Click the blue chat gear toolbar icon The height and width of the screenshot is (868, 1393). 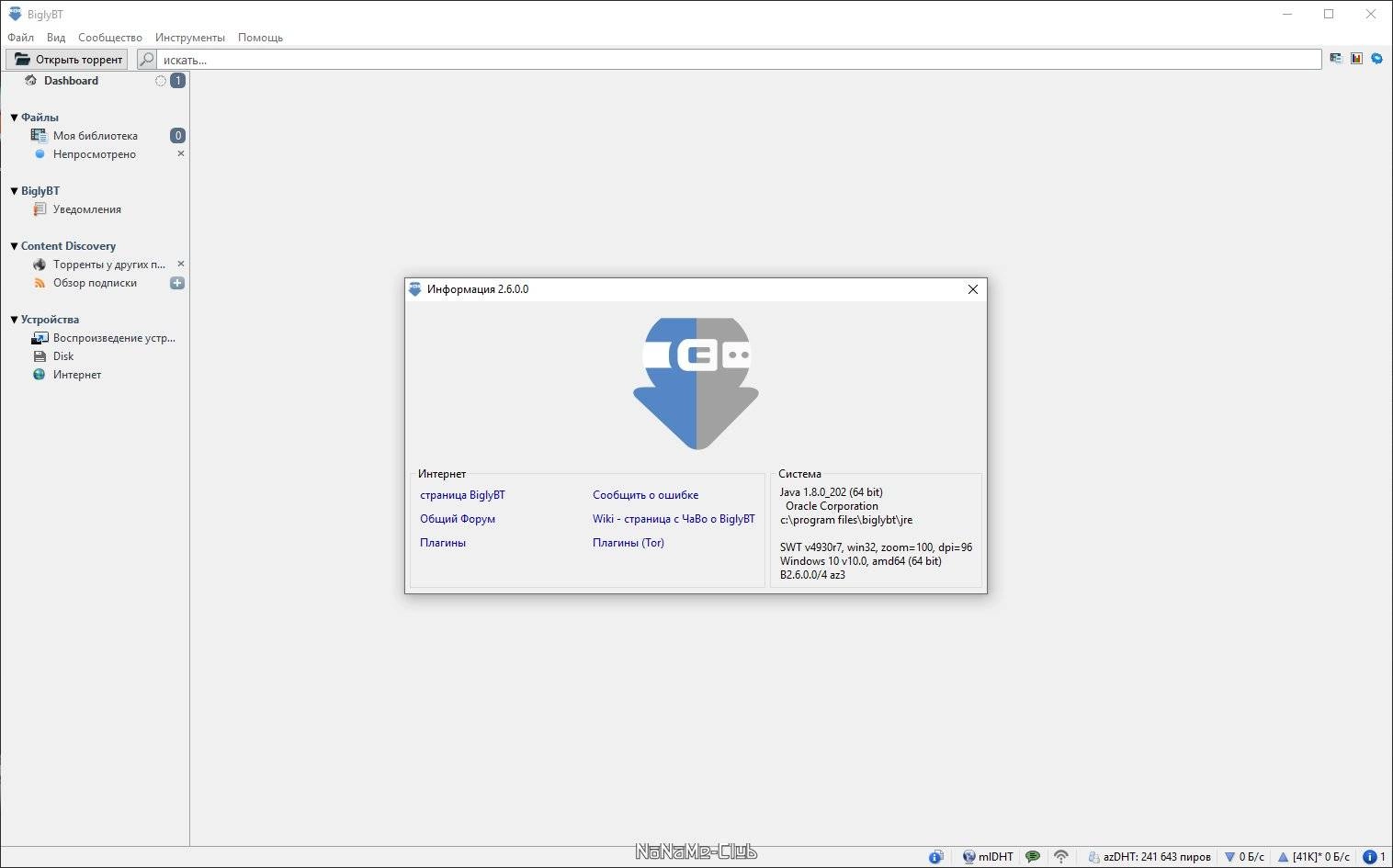[1376, 59]
